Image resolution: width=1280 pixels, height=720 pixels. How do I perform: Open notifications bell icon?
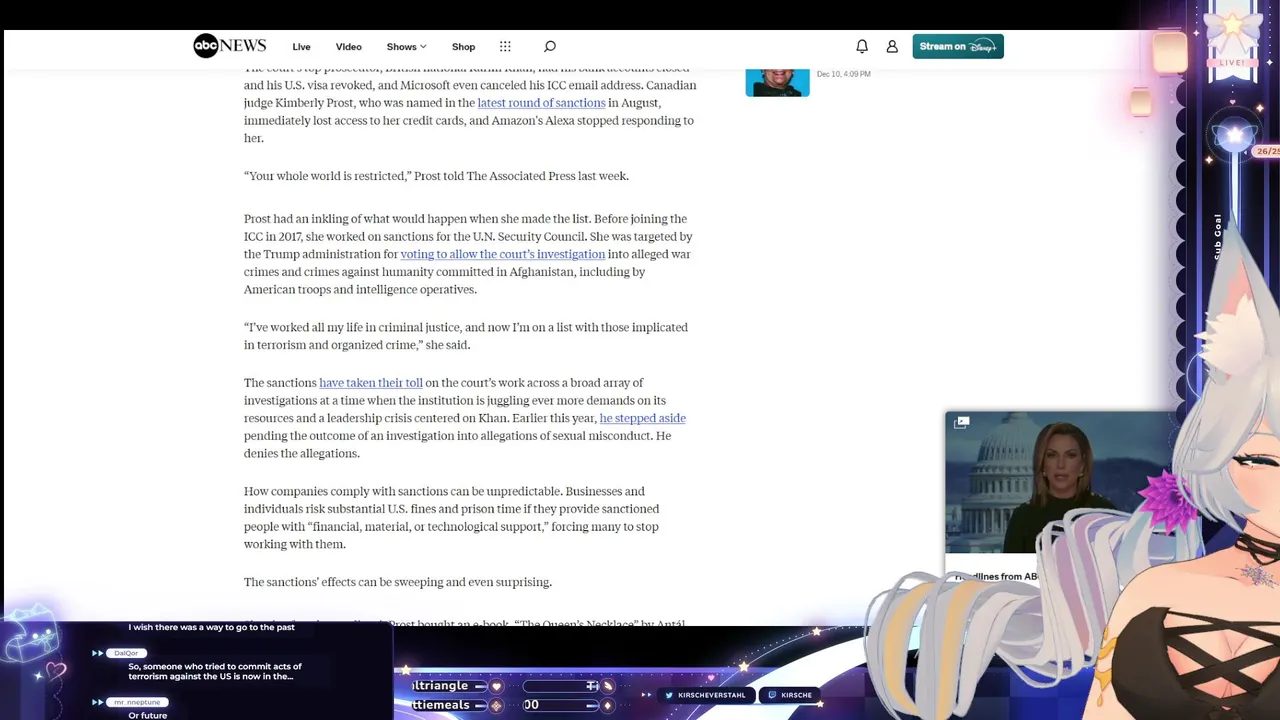[862, 46]
